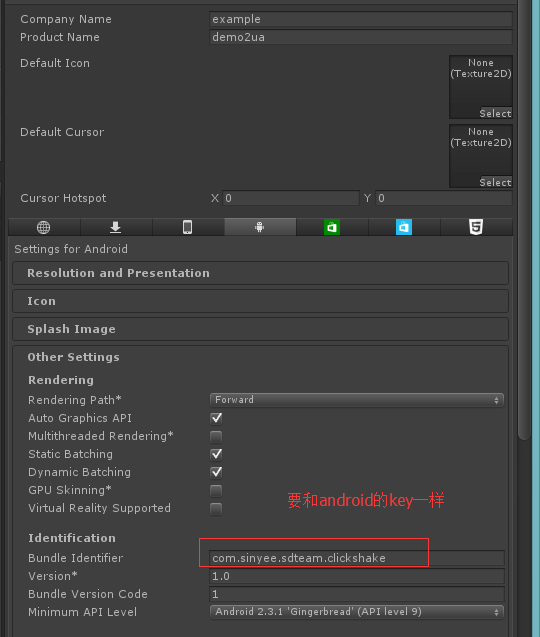Click the Bundle Identifier field
The image size is (540, 637).
357,558
